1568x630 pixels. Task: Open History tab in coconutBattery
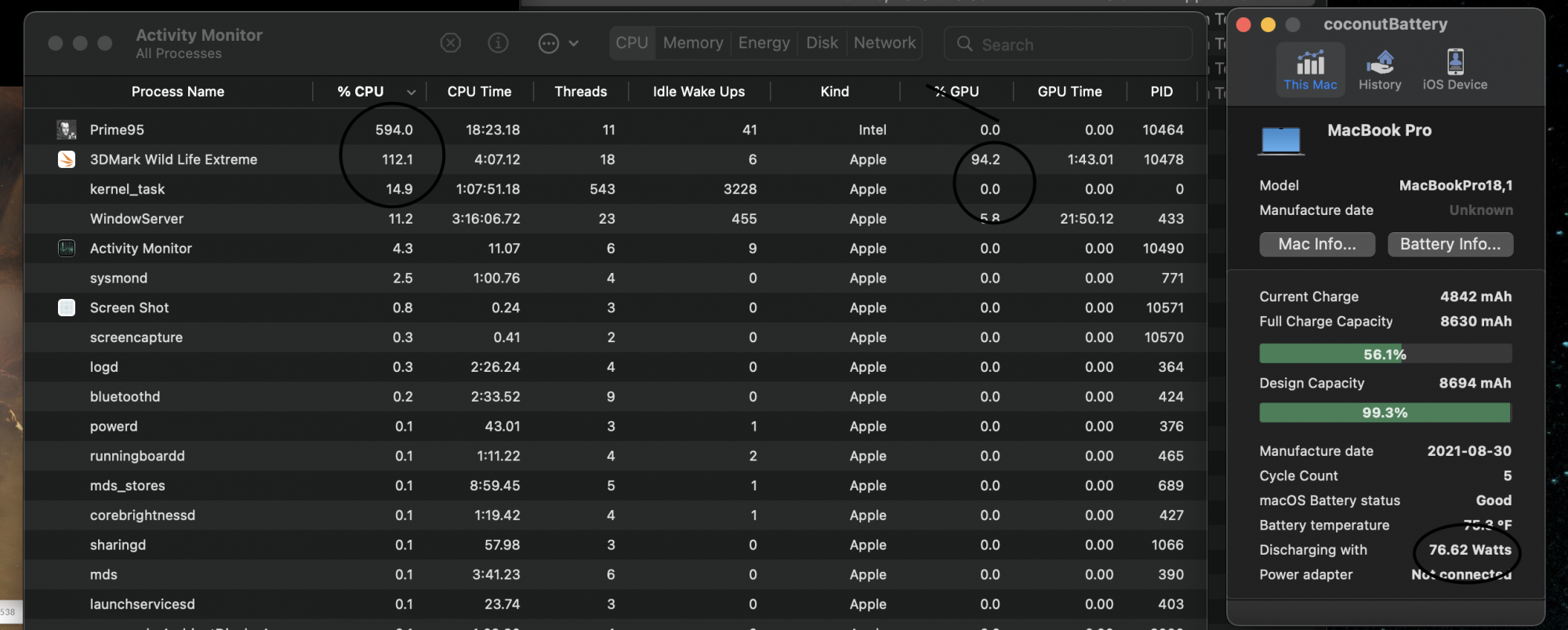tap(1380, 70)
